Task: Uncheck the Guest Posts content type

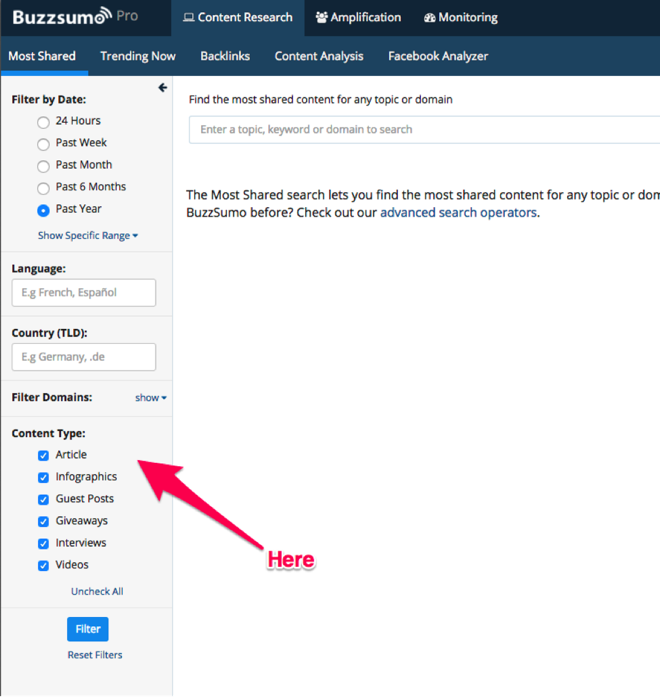Action: pyautogui.click(x=43, y=499)
